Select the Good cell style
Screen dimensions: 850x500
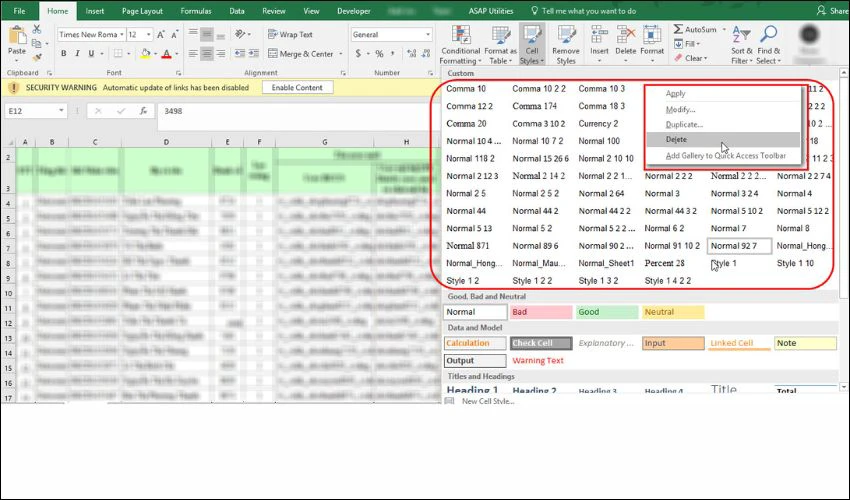click(607, 312)
